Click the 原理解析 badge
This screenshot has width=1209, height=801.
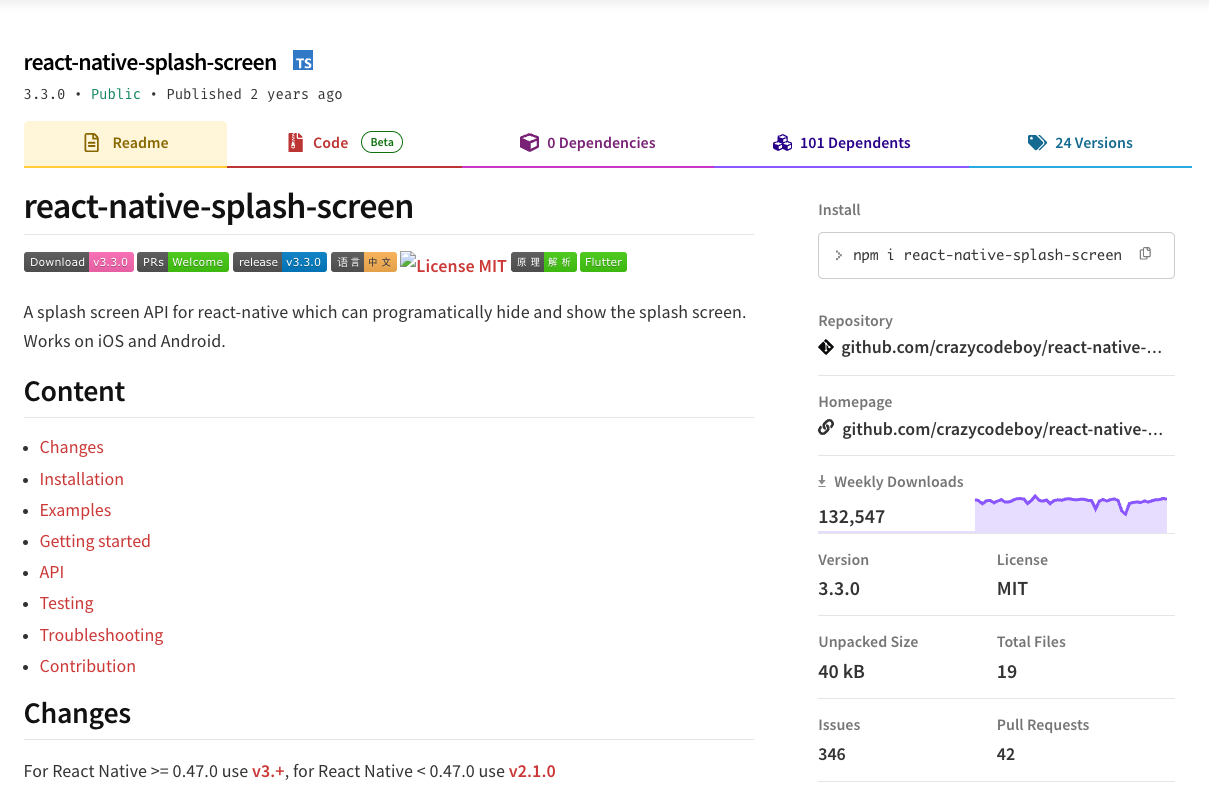(544, 262)
